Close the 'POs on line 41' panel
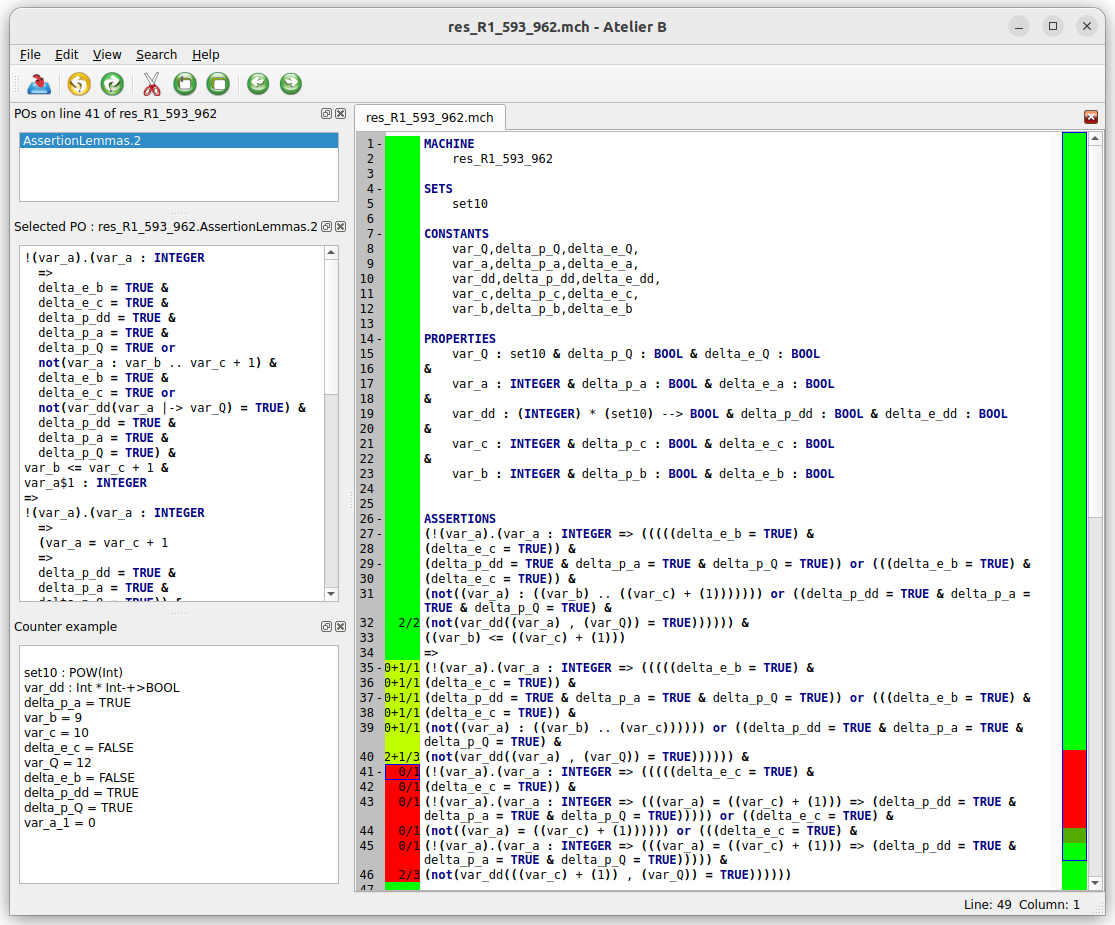This screenshot has width=1115, height=925. click(341, 114)
